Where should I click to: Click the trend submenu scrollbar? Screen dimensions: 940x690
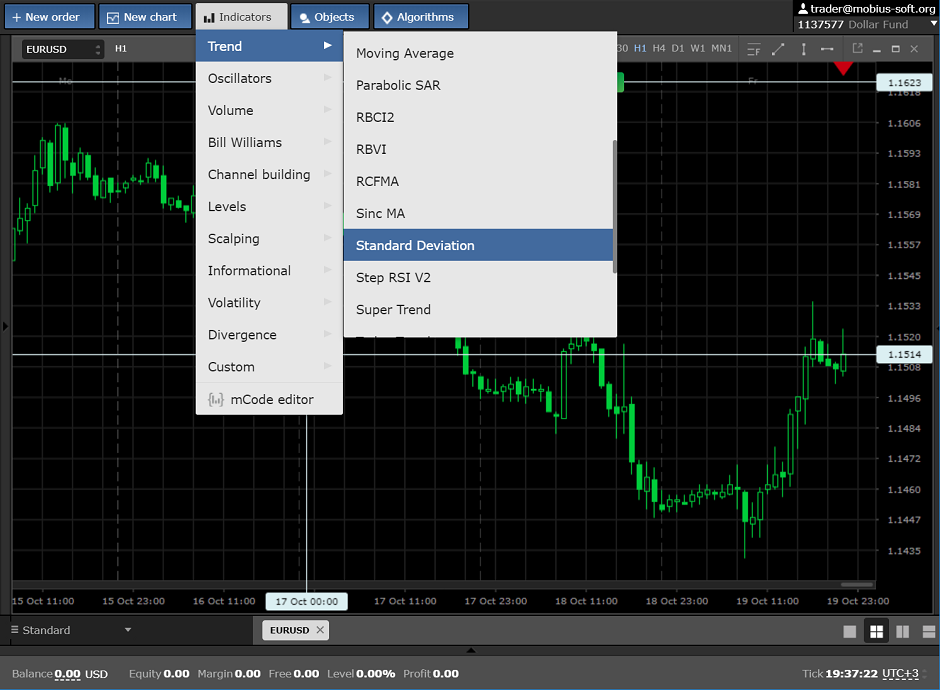click(614, 206)
